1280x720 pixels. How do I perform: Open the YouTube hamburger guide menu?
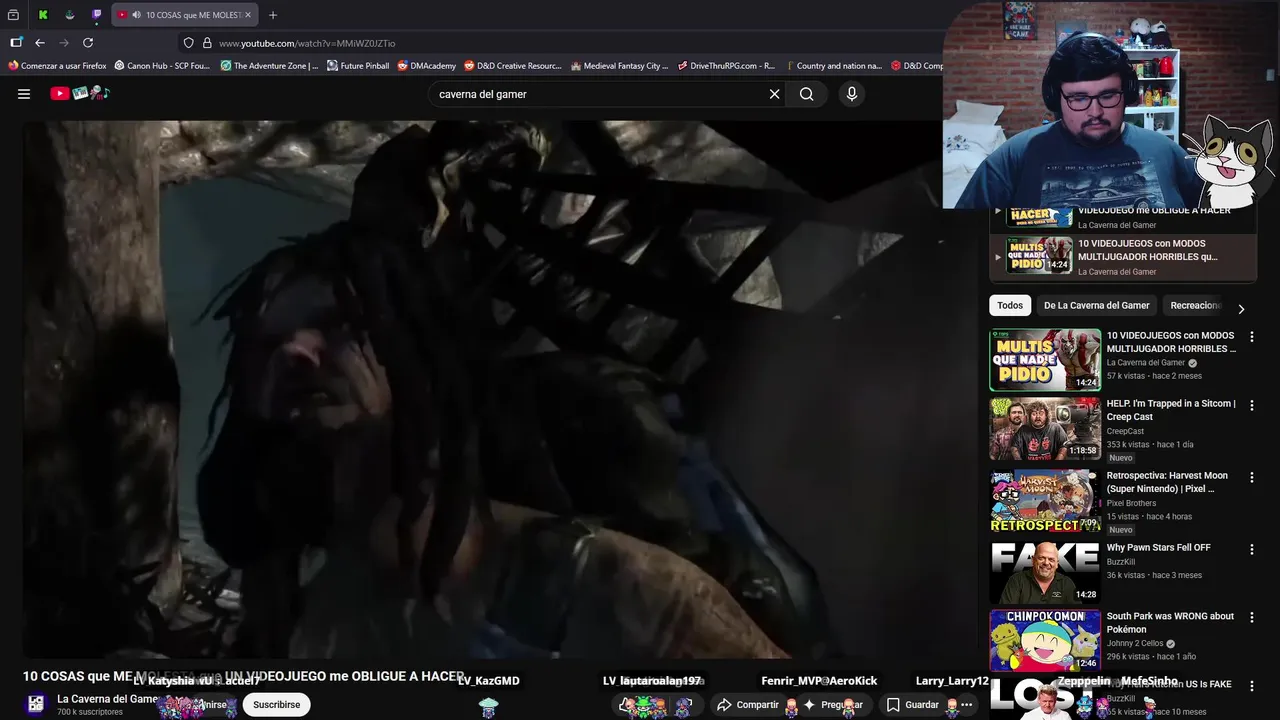click(24, 94)
